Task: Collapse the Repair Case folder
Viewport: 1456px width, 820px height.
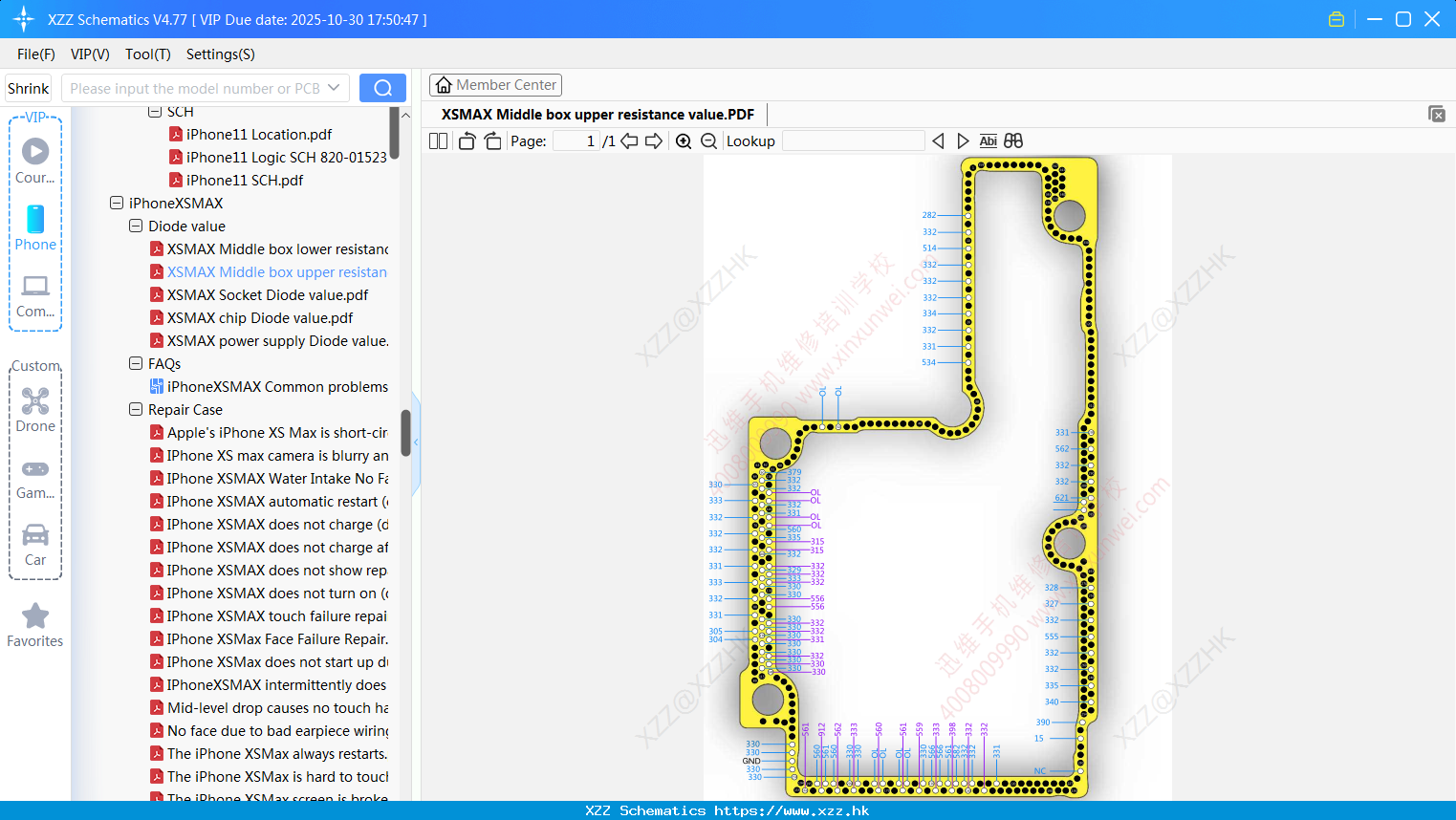Action: click(136, 410)
